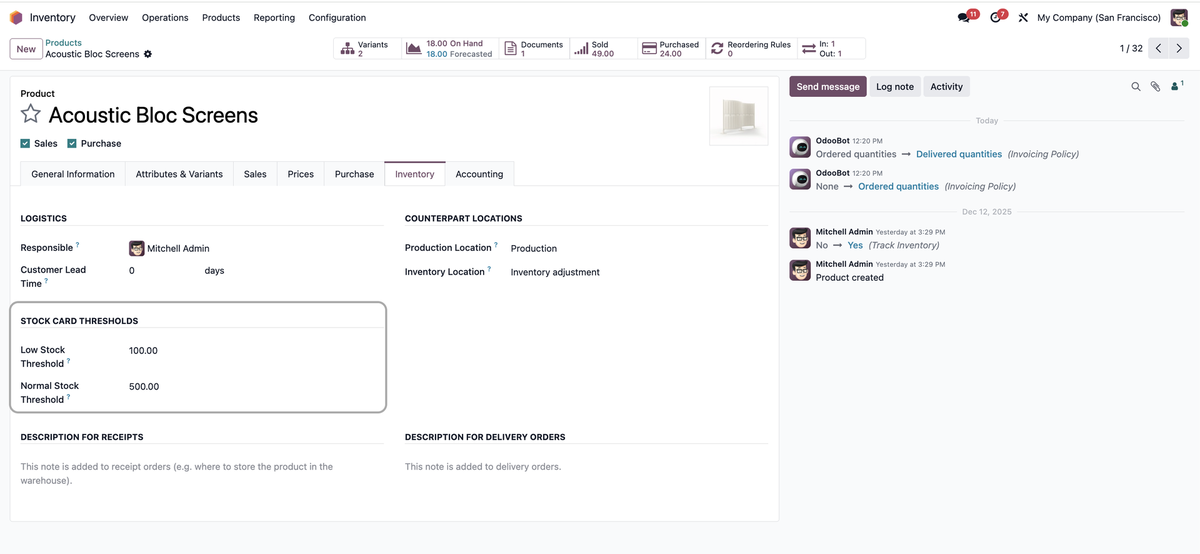This screenshot has width=1200, height=554.
Task: Open the Production Location dropdown field
Action: tap(639, 248)
